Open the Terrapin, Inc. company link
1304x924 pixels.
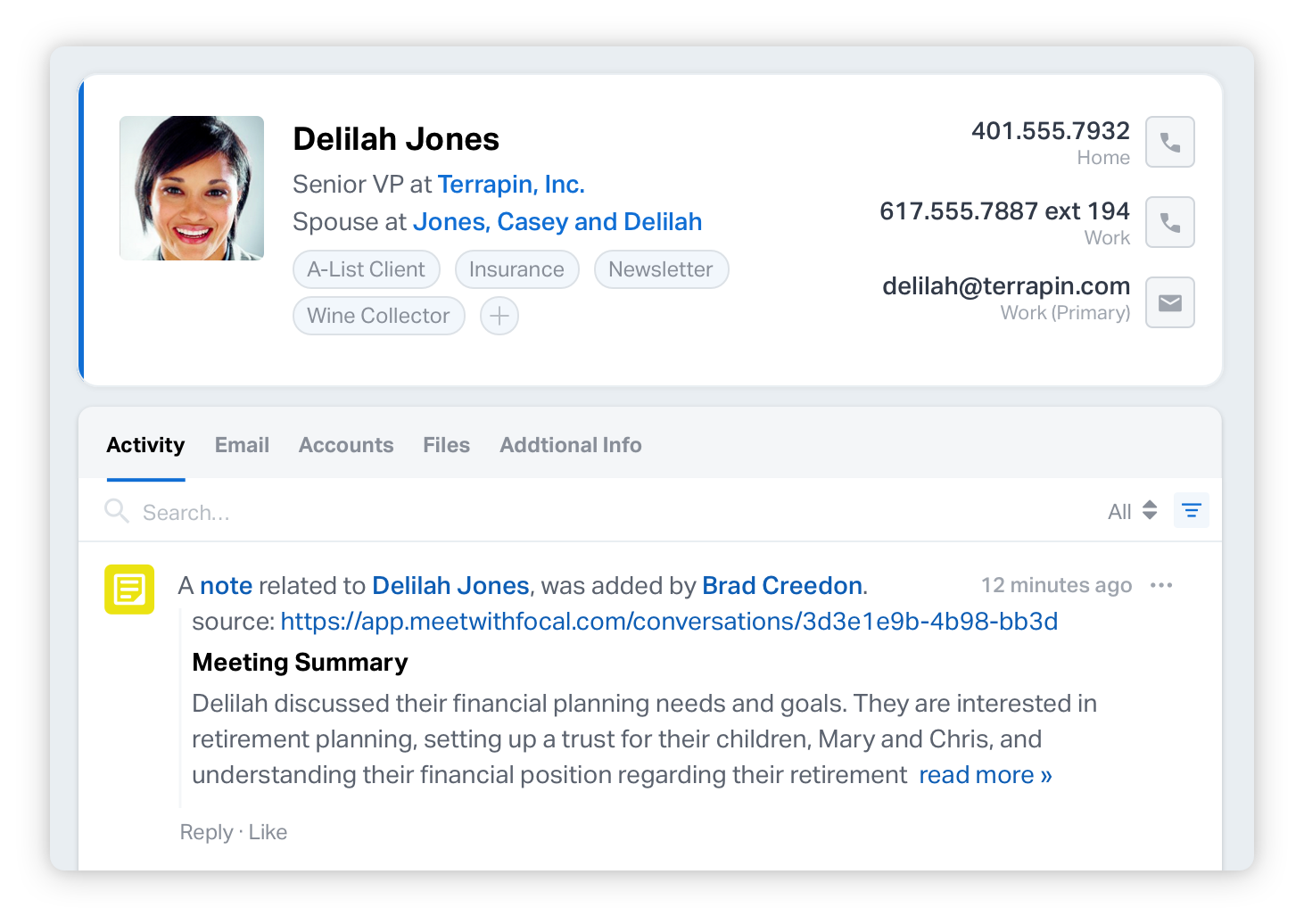(511, 185)
